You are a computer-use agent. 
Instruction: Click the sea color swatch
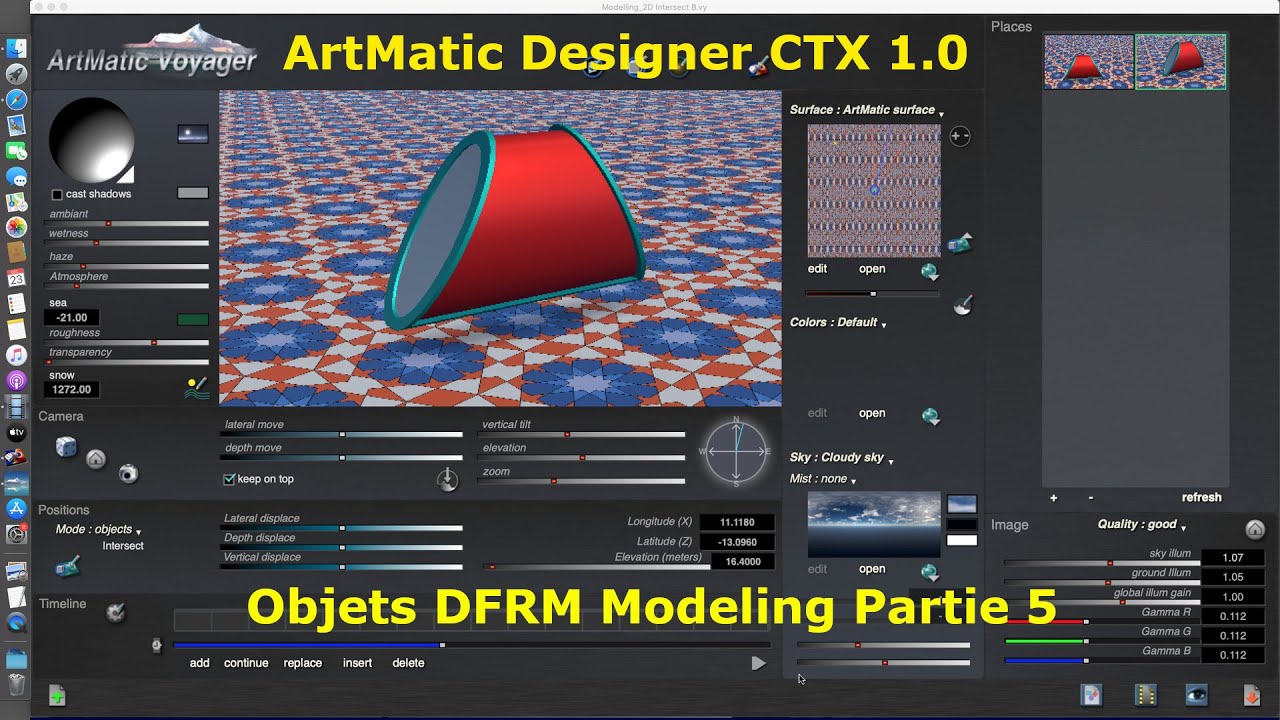[x=193, y=320]
